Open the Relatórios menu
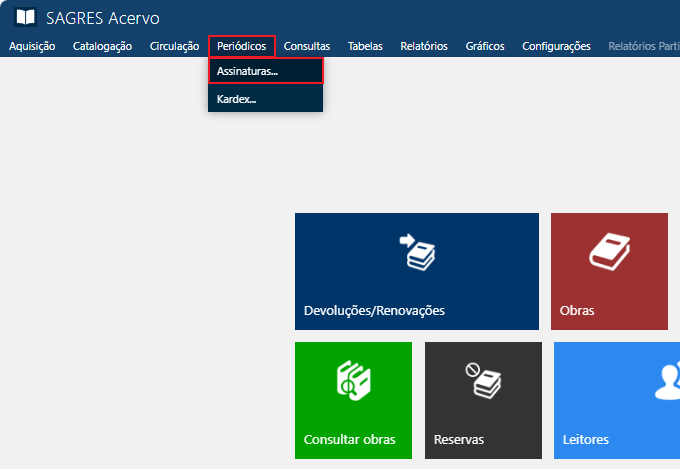This screenshot has width=680, height=469. (423, 46)
